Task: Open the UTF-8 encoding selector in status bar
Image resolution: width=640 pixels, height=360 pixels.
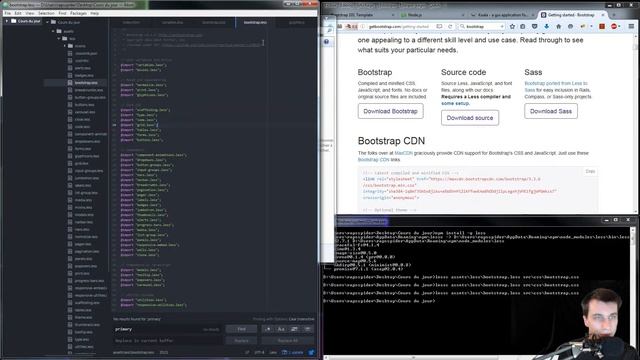Action: (259, 352)
